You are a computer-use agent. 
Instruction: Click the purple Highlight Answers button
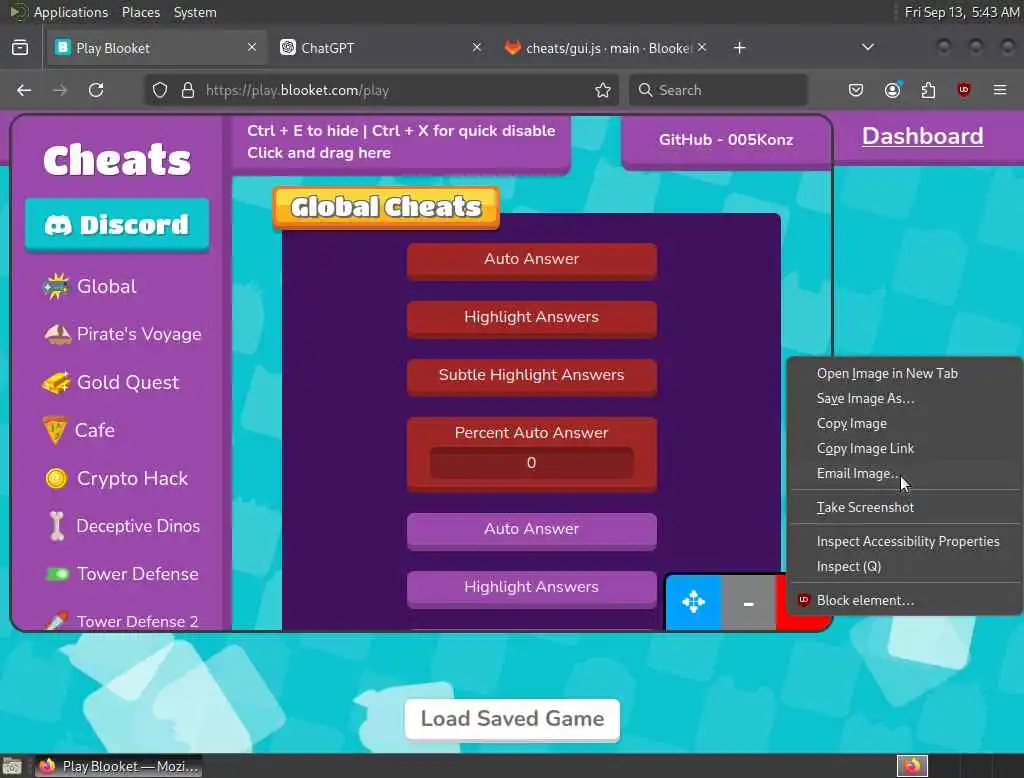[532, 589]
